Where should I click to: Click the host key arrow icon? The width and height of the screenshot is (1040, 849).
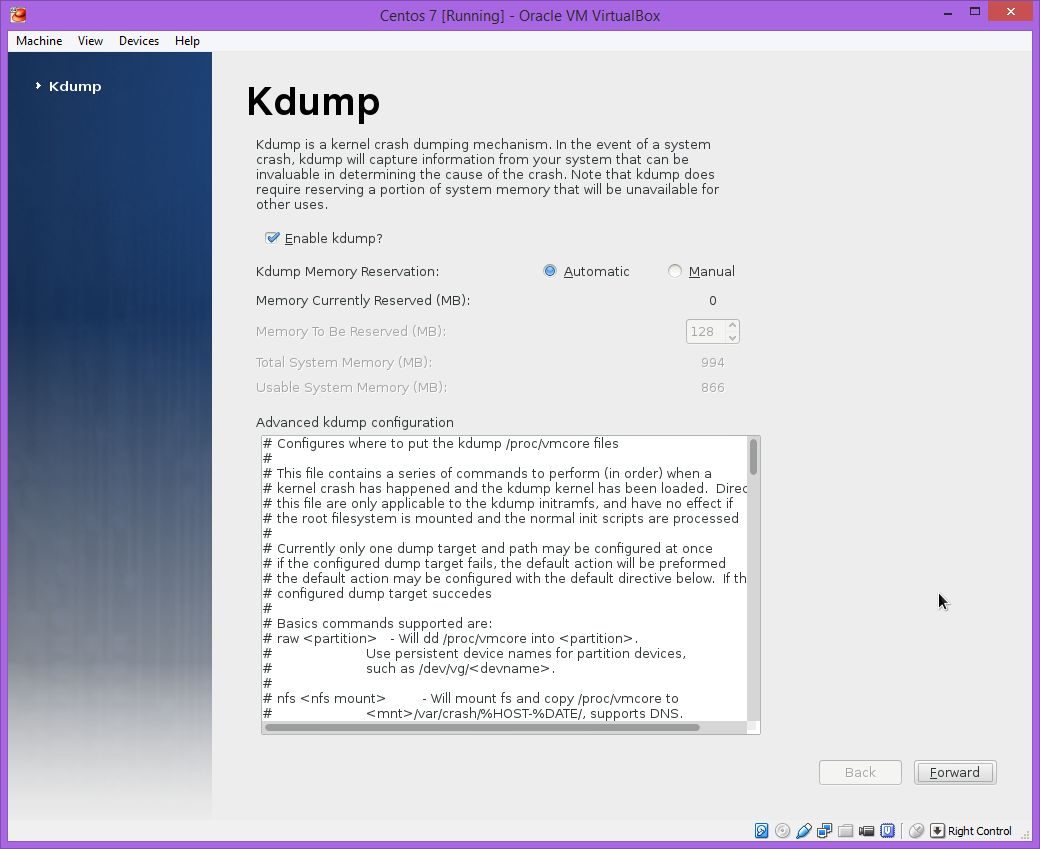937,830
